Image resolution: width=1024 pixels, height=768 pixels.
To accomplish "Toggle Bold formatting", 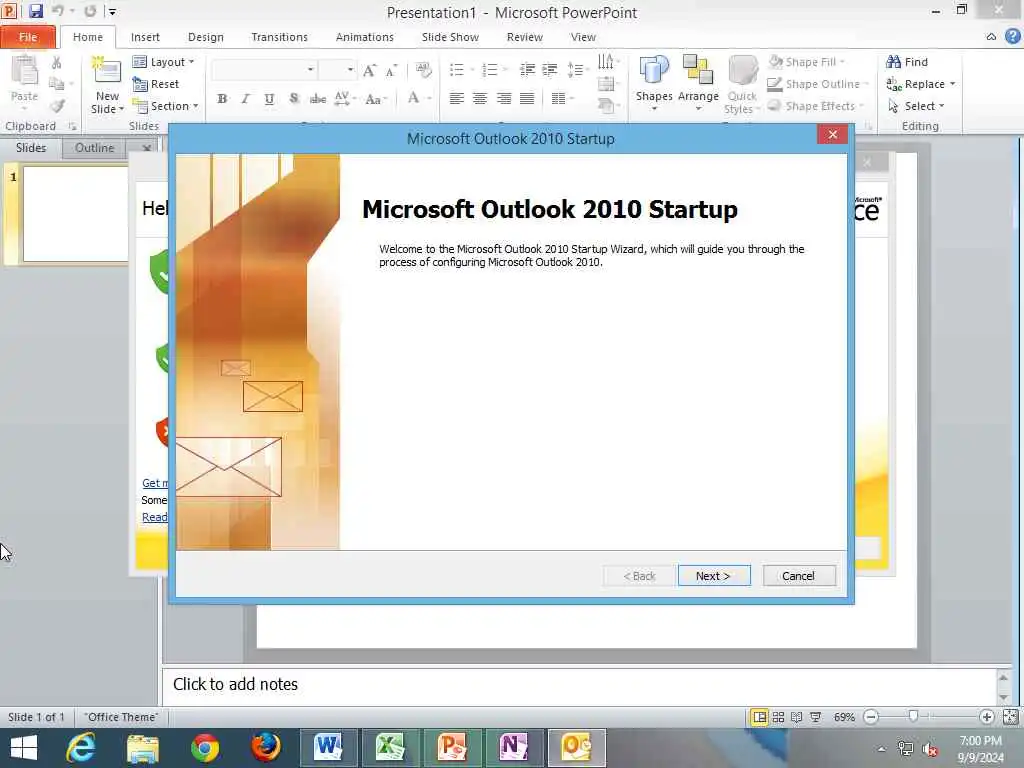I will coord(222,99).
